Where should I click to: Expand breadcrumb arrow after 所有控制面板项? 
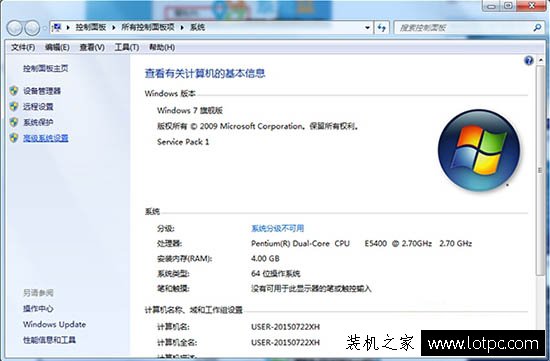pos(182,27)
